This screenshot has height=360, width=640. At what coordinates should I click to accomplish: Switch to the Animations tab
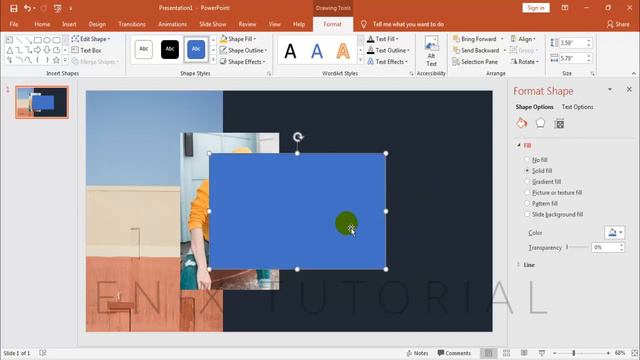point(172,24)
